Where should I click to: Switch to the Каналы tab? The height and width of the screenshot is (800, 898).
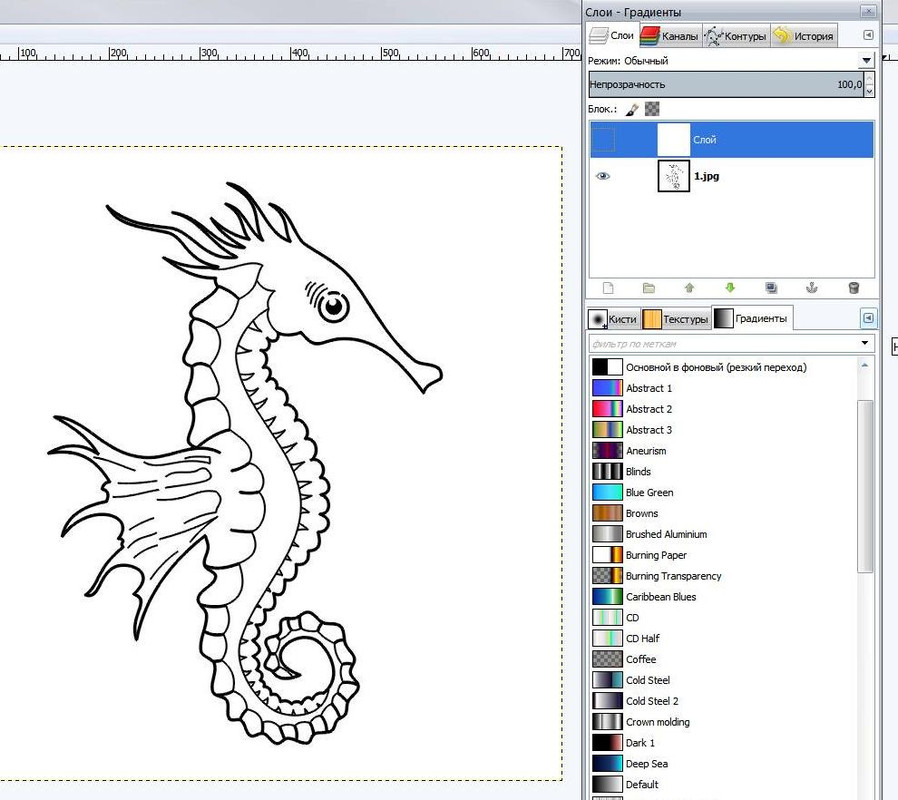pyautogui.click(x=671, y=36)
